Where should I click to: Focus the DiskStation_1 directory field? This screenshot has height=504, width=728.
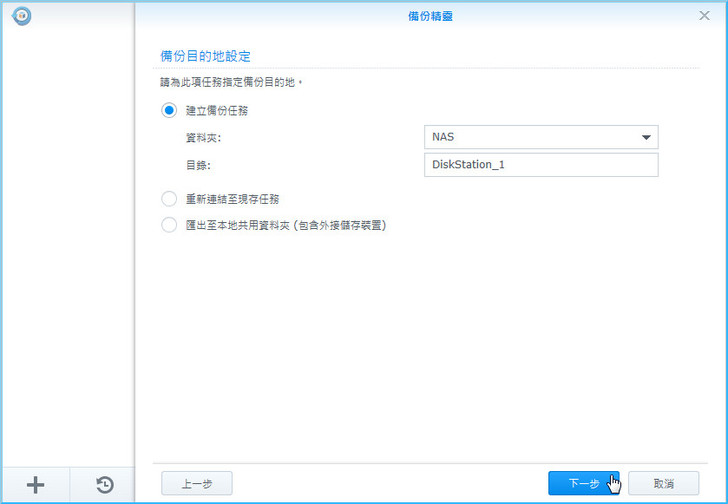coord(540,165)
